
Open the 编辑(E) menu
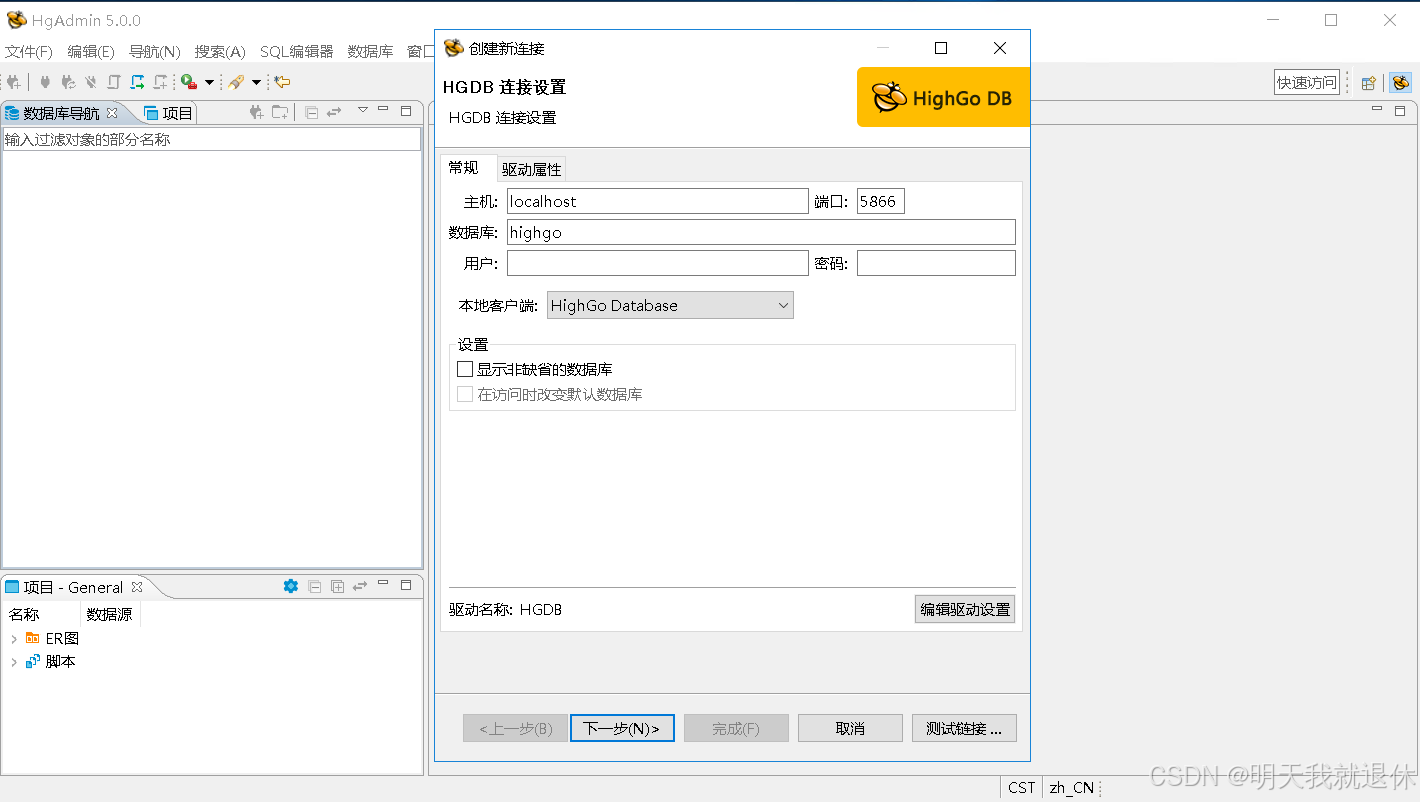pyautogui.click(x=91, y=52)
